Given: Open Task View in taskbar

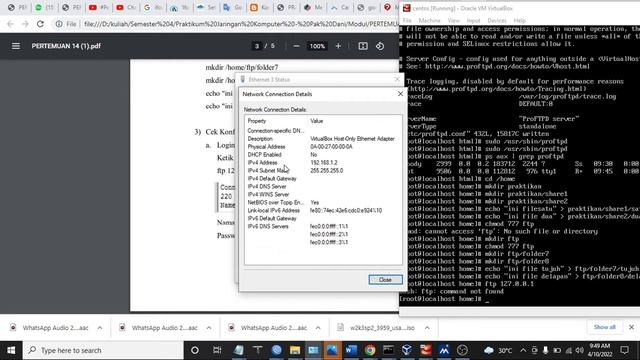Looking at the screenshot, I should click(x=217, y=350).
